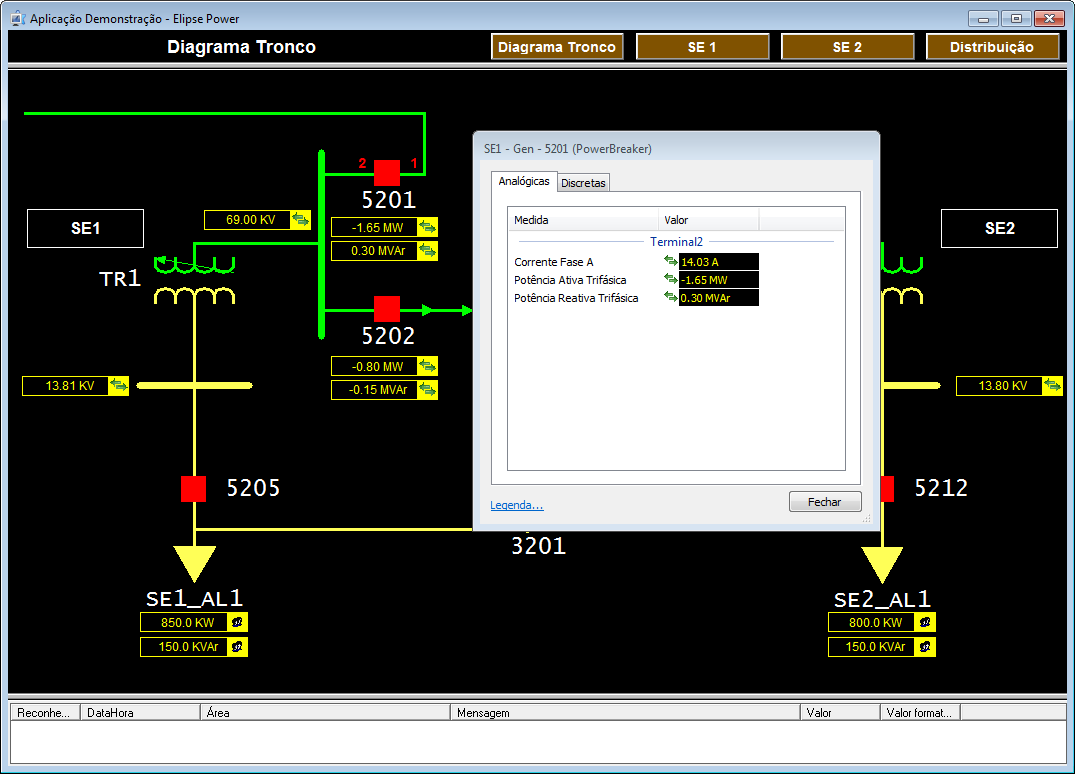
Task: Click the SE1_AL1 yellow load arrow
Action: 194,562
